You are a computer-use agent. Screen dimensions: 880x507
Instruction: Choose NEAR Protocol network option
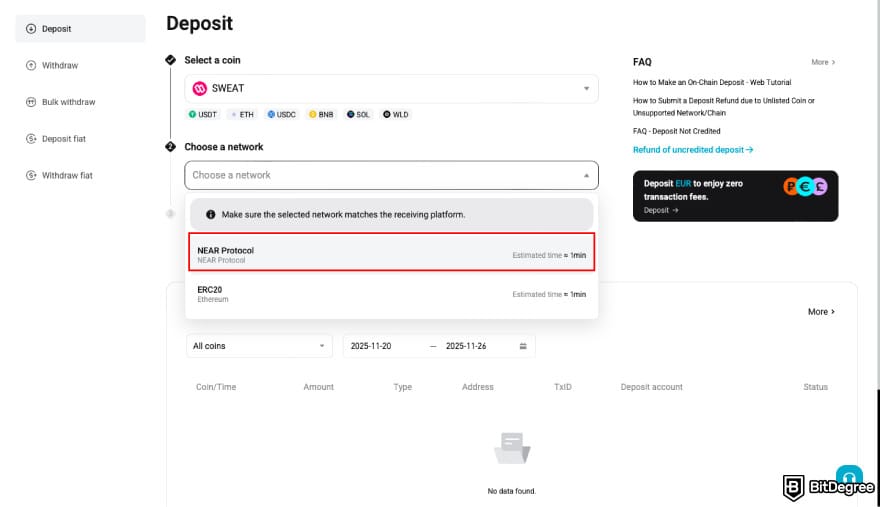(392, 252)
